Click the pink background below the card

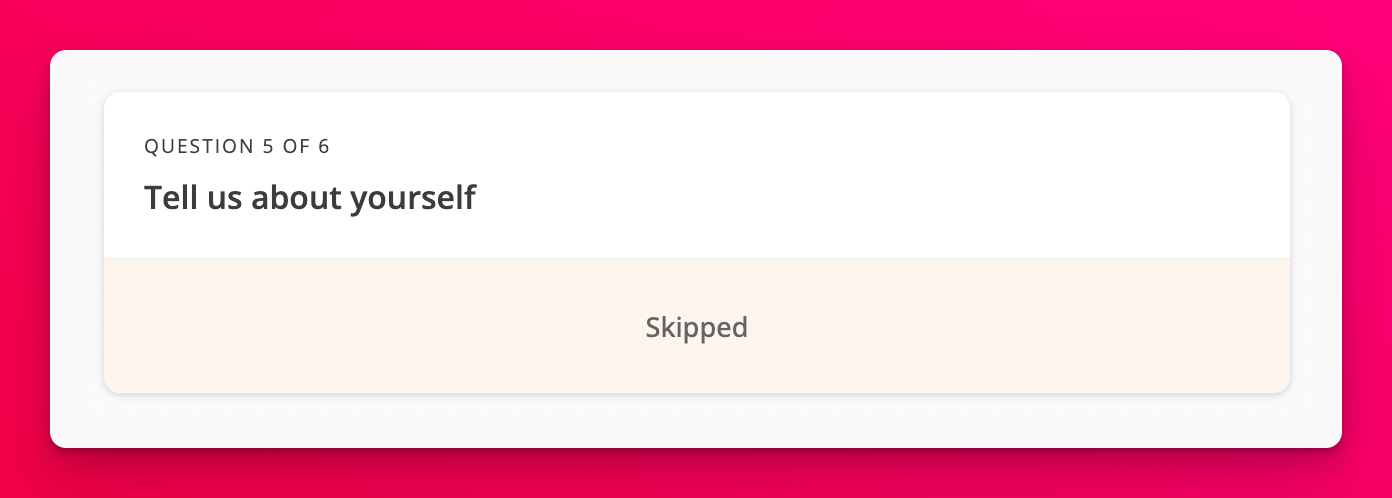[696, 474]
